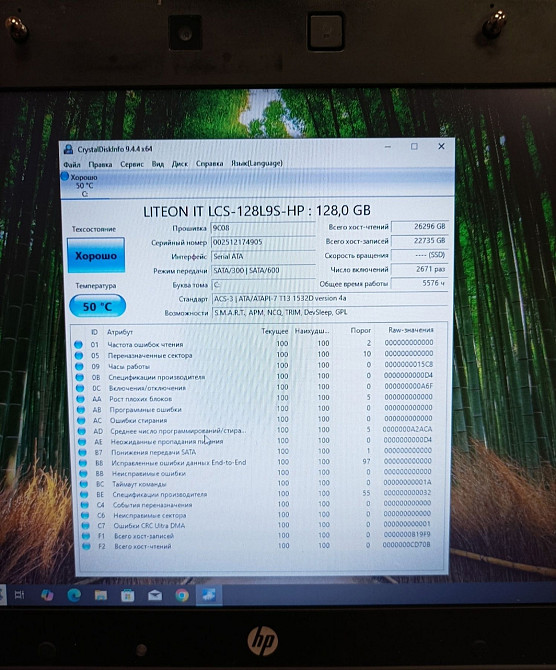
Task: Click status icon of attribute C6
Action: tap(85, 516)
